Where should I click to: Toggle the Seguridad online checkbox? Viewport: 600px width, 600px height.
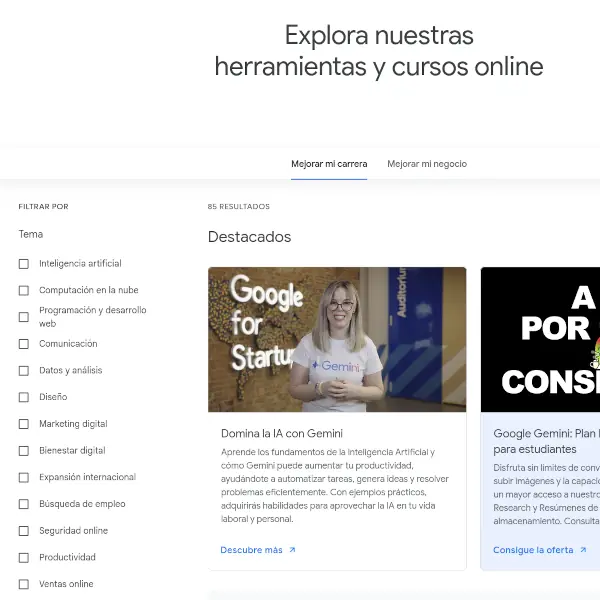click(24, 531)
